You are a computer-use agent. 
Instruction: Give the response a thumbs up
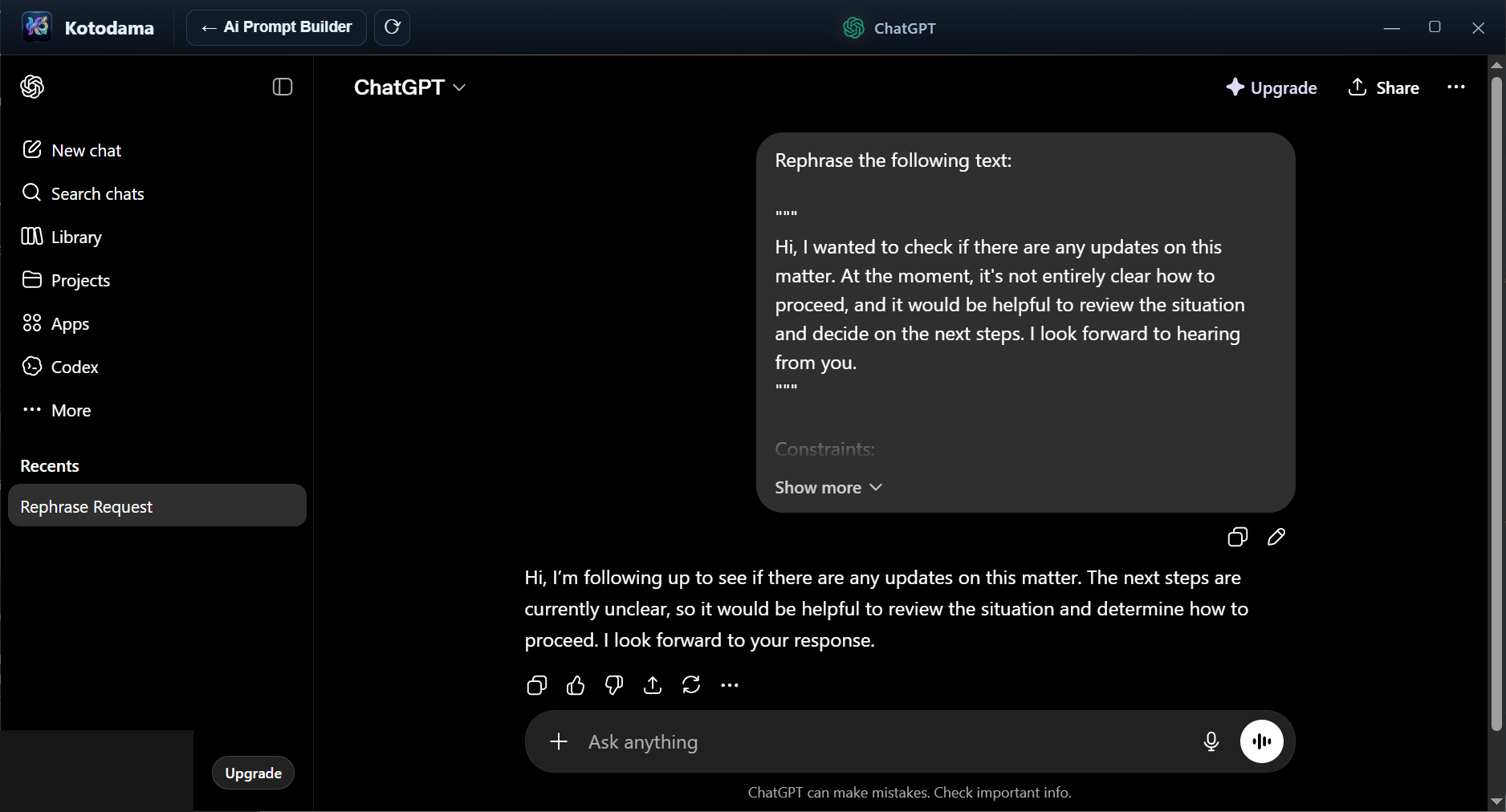click(576, 685)
